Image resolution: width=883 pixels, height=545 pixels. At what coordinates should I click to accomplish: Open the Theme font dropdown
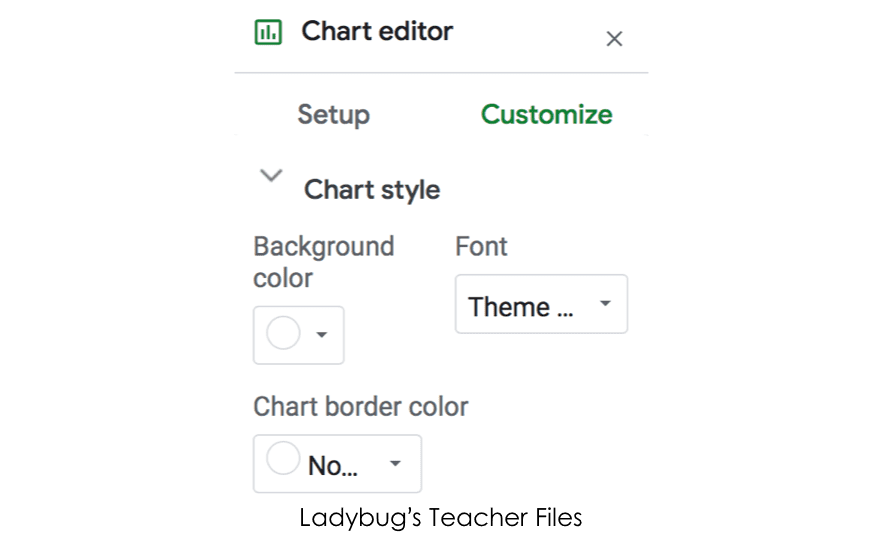[x=541, y=304]
